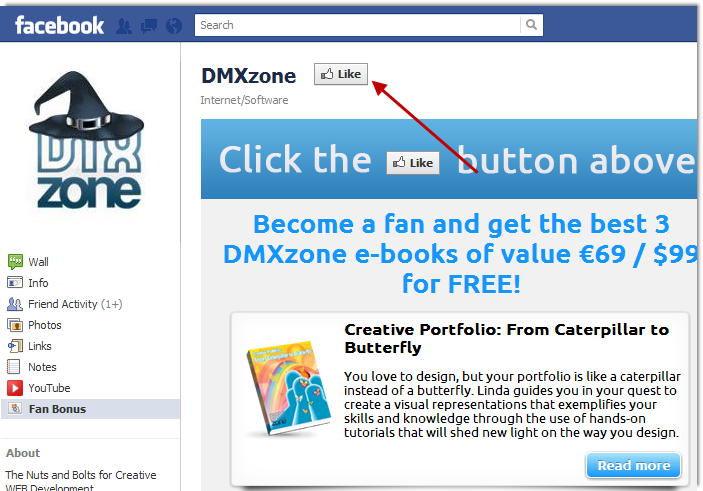Open the YouTube tab

pyautogui.click(x=49, y=388)
